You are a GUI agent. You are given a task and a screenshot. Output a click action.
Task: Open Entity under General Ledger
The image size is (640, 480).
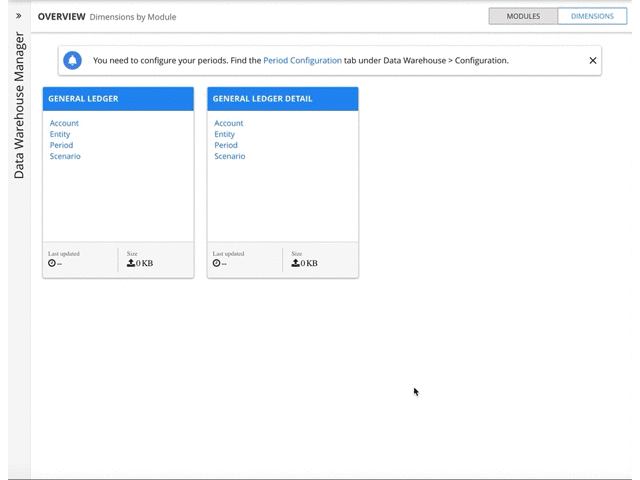60,134
